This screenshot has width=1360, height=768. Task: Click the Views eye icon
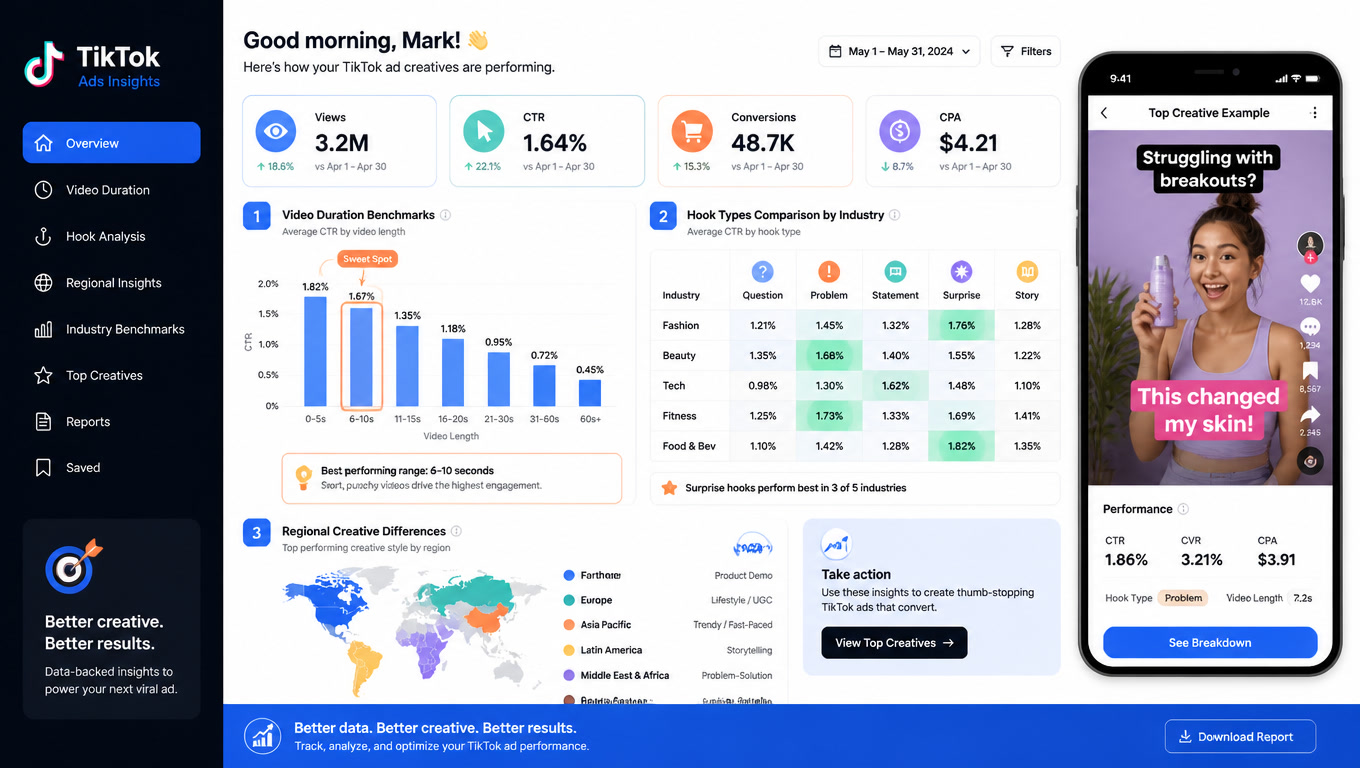coord(276,131)
